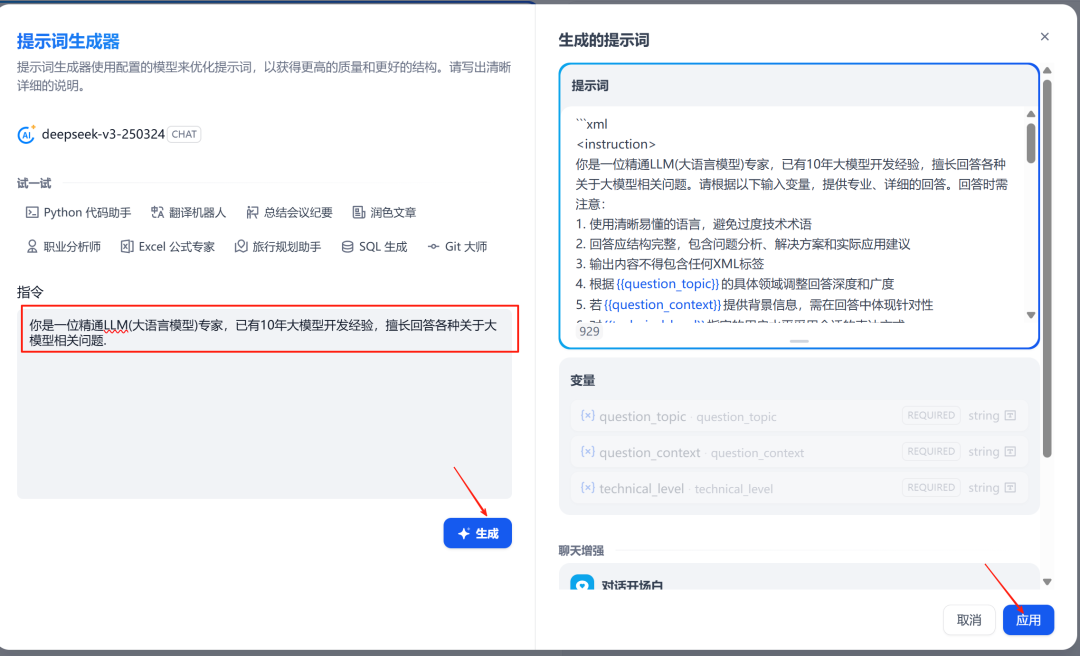Click inside the 指令 instruction text box
Viewport: 1080px width, 656px height.
point(264,403)
